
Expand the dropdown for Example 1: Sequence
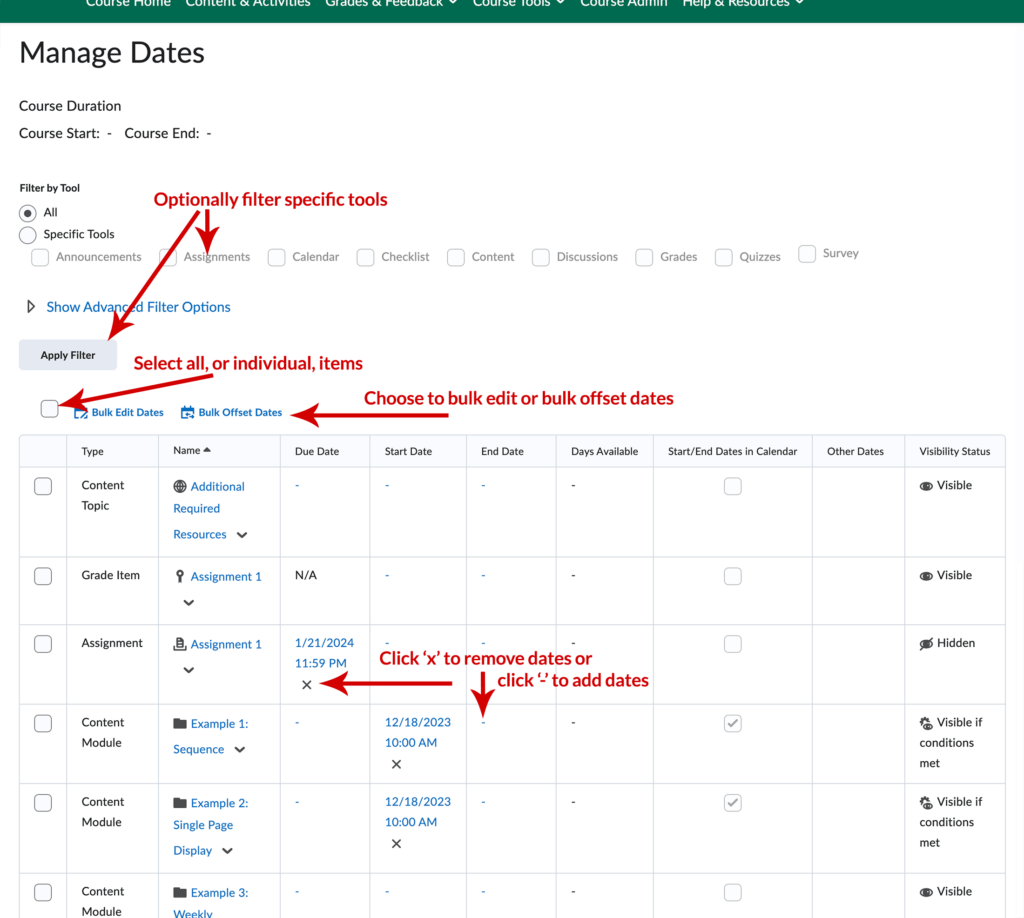point(238,749)
